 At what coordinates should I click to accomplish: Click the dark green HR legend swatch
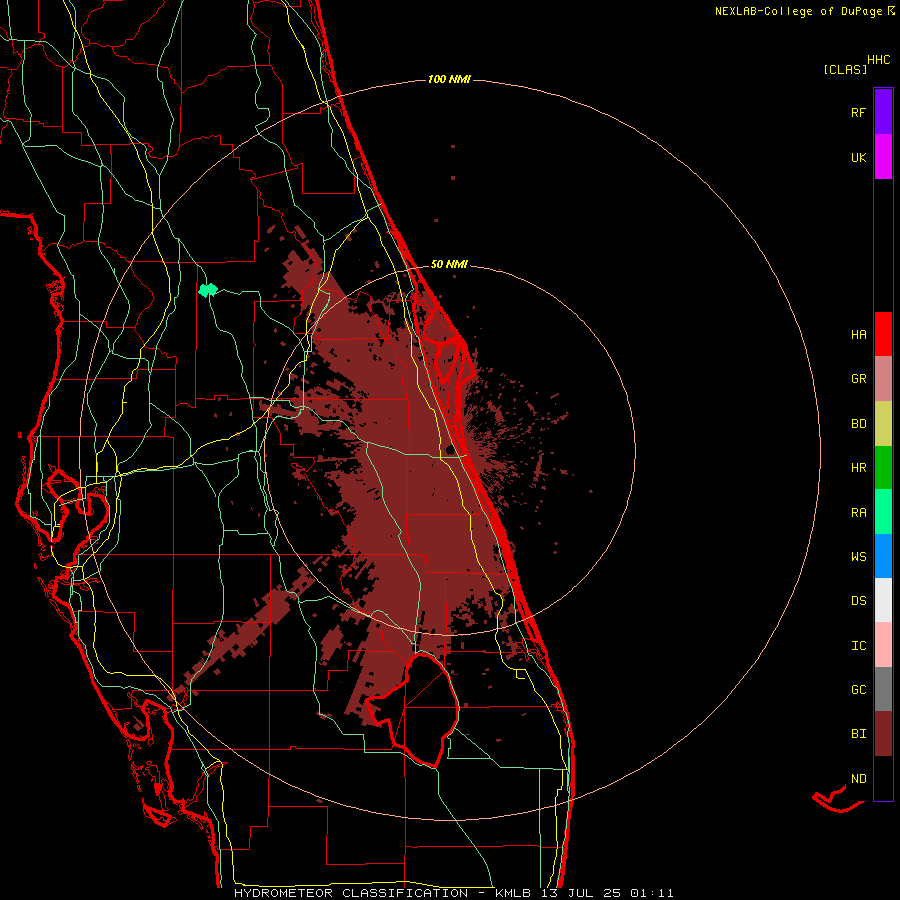click(x=883, y=468)
